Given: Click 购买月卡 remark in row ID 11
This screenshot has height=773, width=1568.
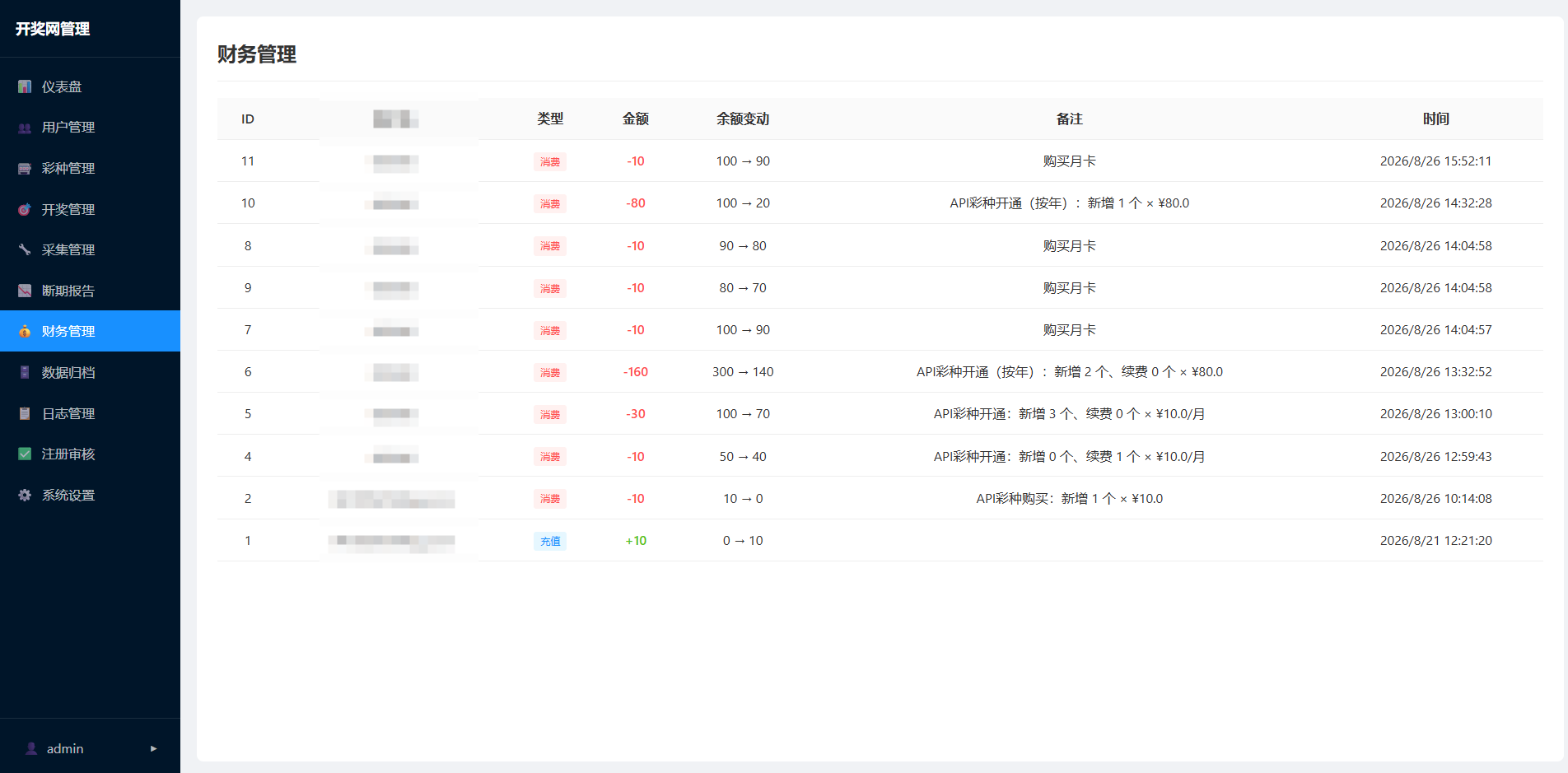Looking at the screenshot, I should [1070, 161].
